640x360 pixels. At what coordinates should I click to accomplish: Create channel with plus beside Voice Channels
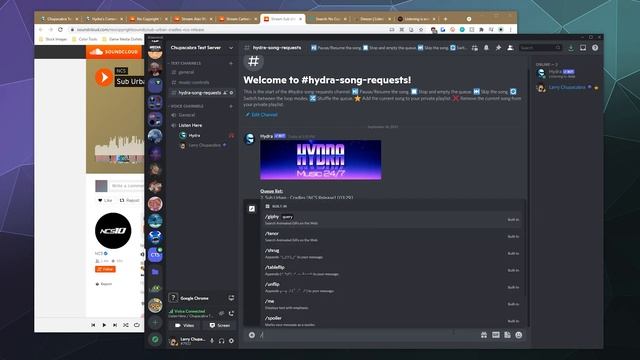pyautogui.click(x=231, y=106)
